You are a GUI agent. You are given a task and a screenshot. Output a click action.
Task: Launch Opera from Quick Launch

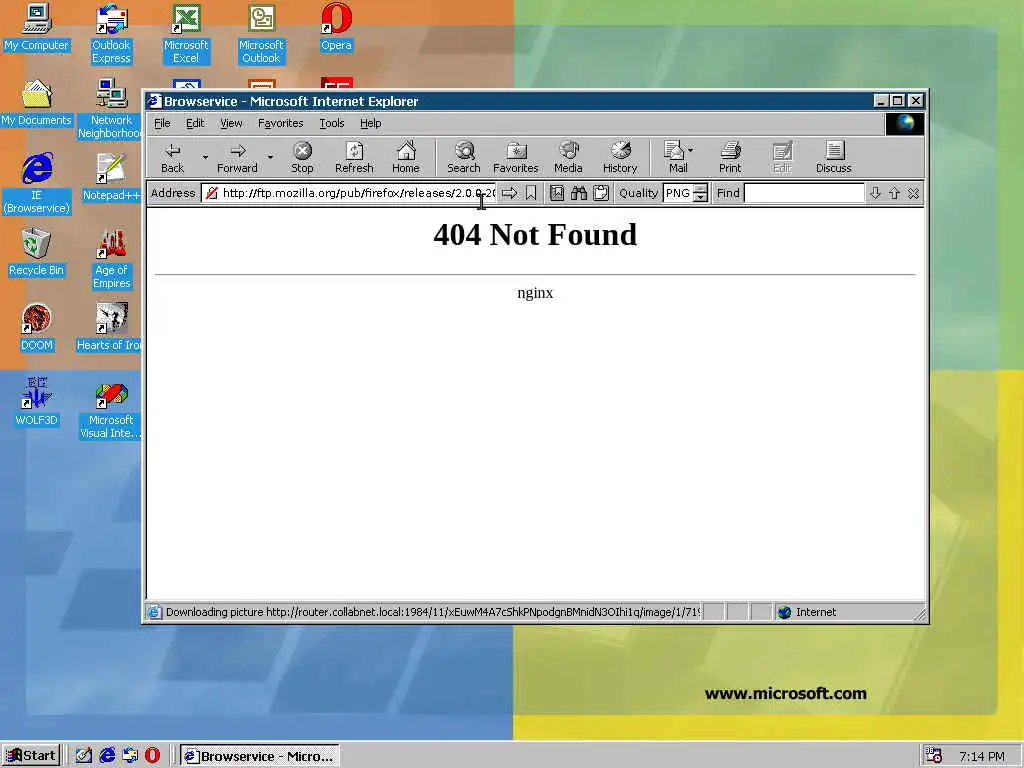(152, 756)
